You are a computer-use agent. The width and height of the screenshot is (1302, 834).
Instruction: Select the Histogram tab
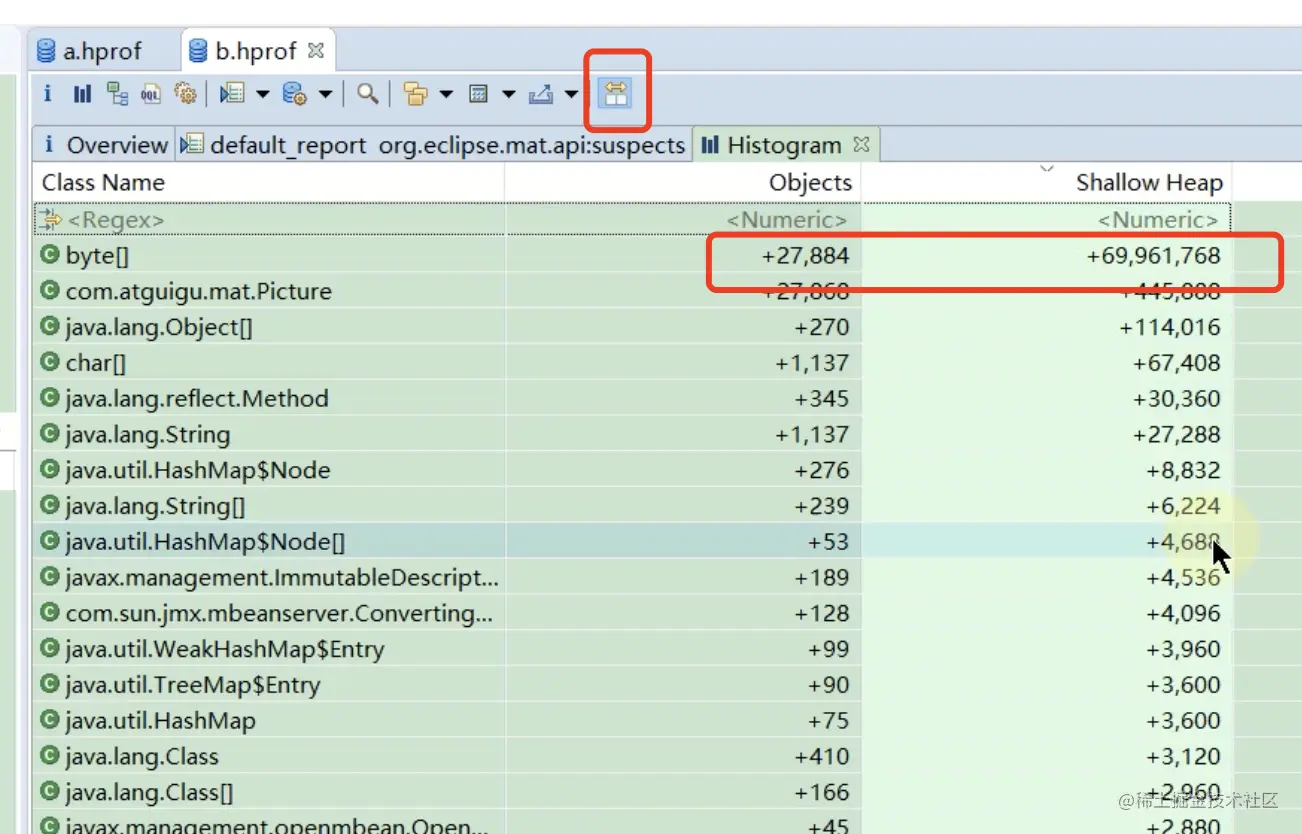click(x=785, y=145)
